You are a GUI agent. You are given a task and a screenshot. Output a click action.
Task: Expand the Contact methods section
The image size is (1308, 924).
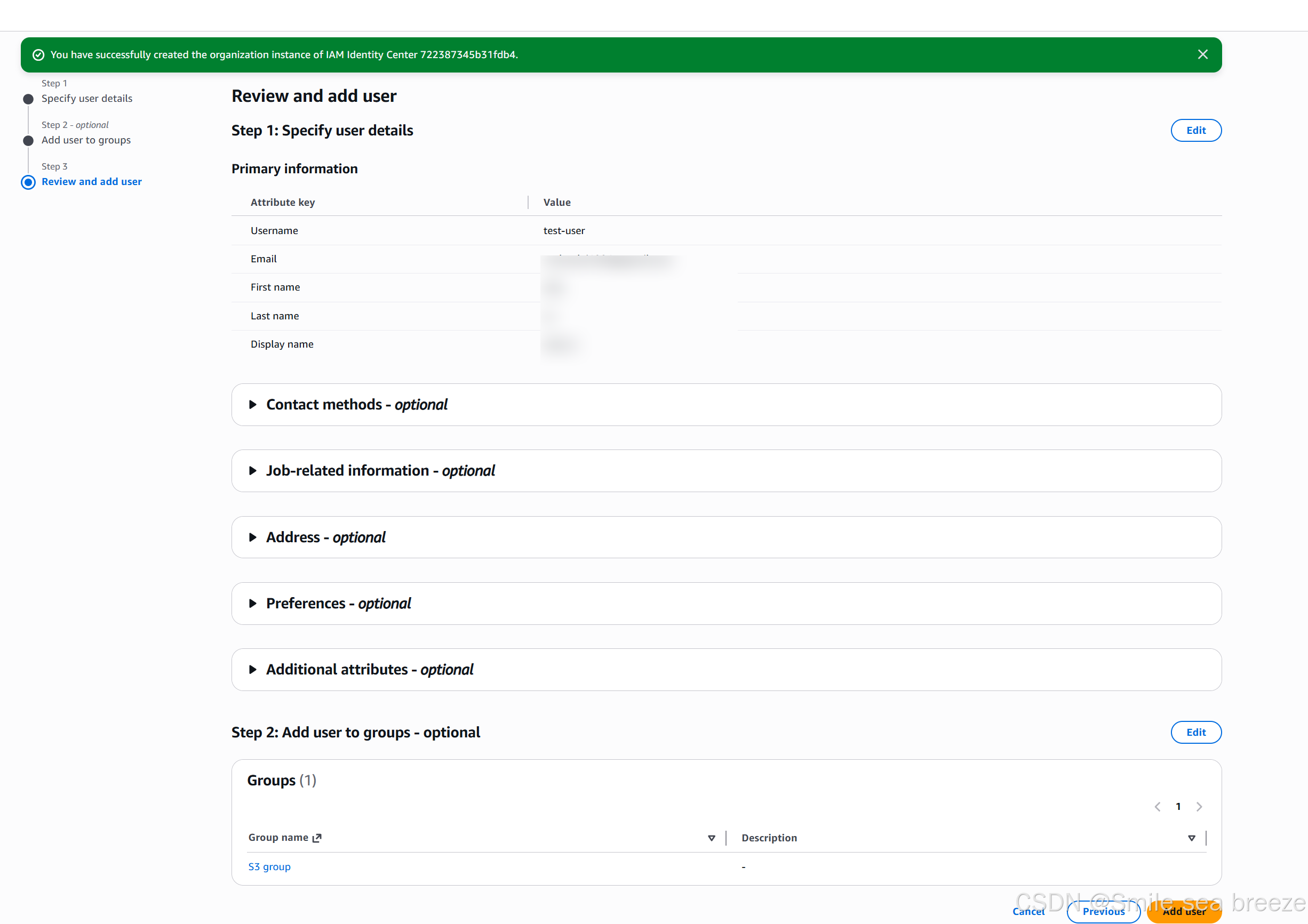pos(253,405)
